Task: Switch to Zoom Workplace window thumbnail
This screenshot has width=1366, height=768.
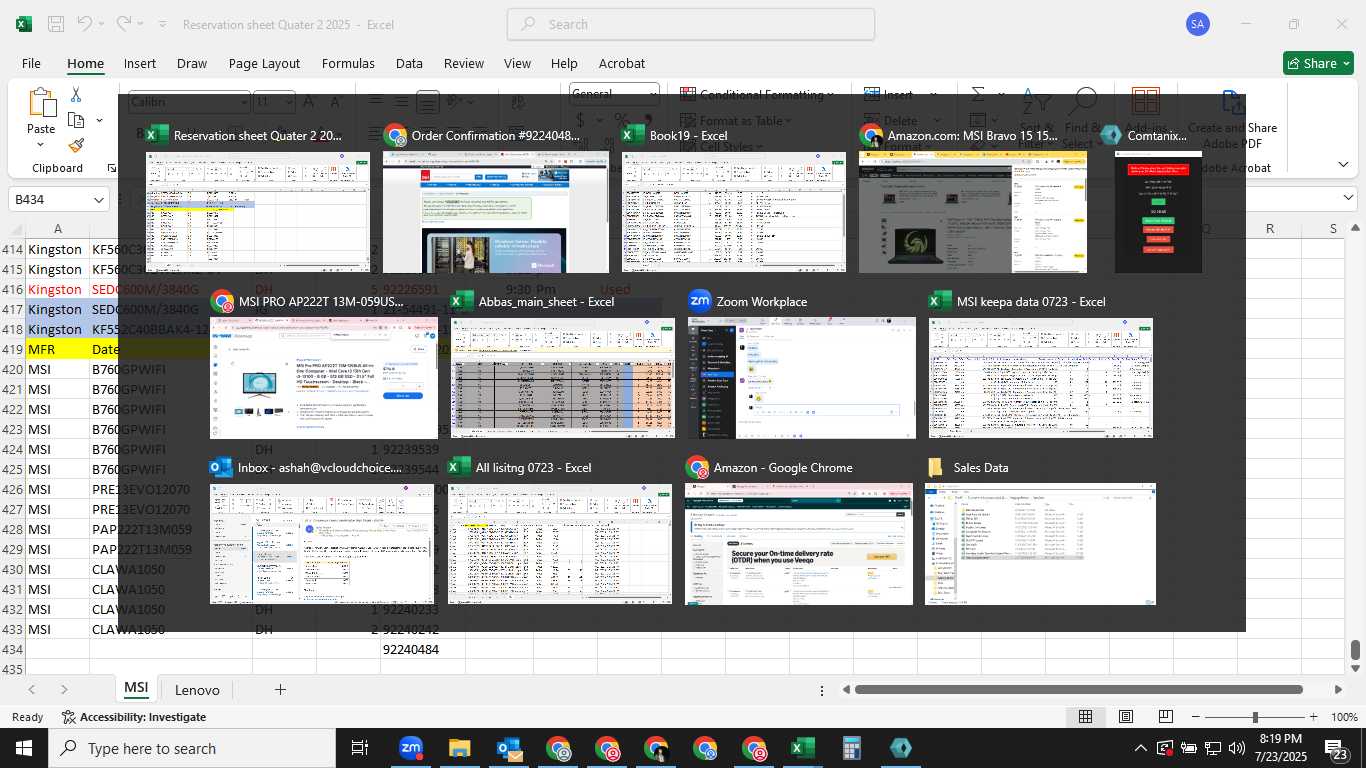Action: (802, 378)
